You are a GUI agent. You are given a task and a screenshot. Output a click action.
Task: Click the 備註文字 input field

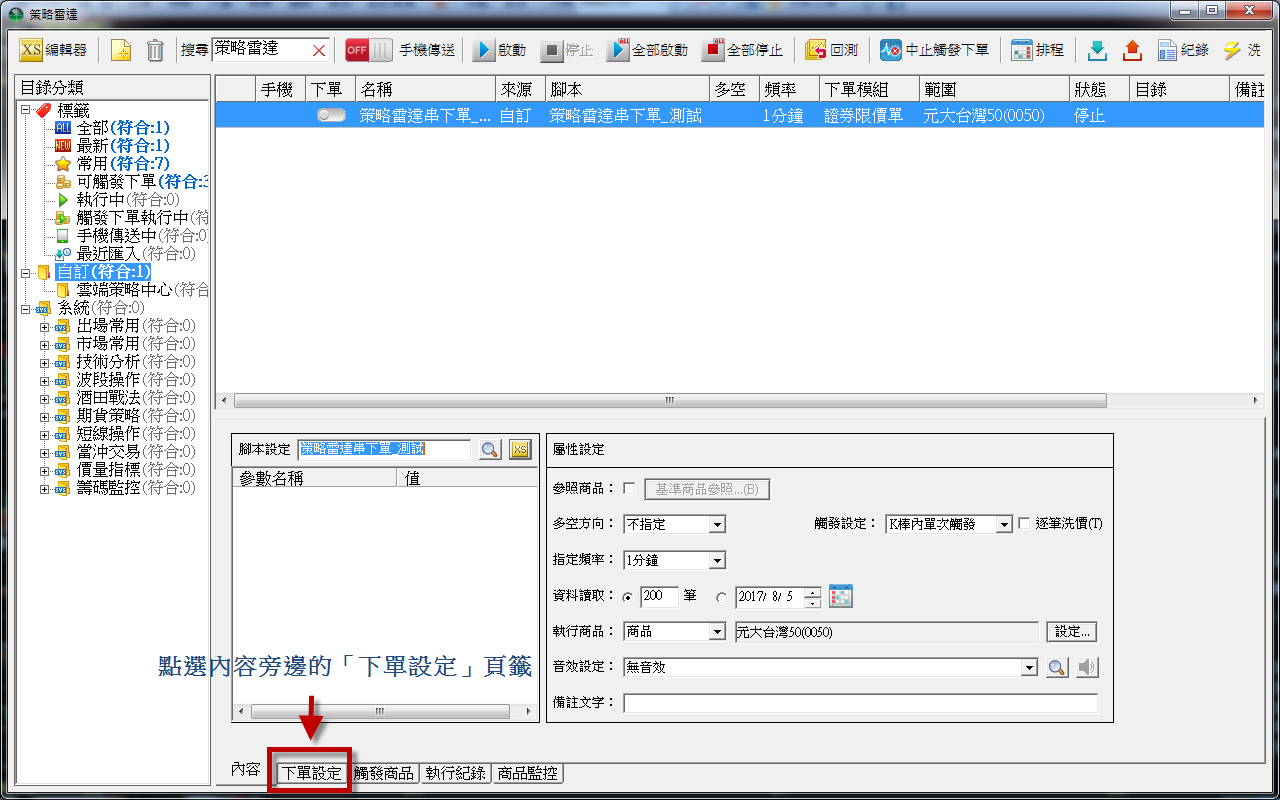tap(860, 703)
